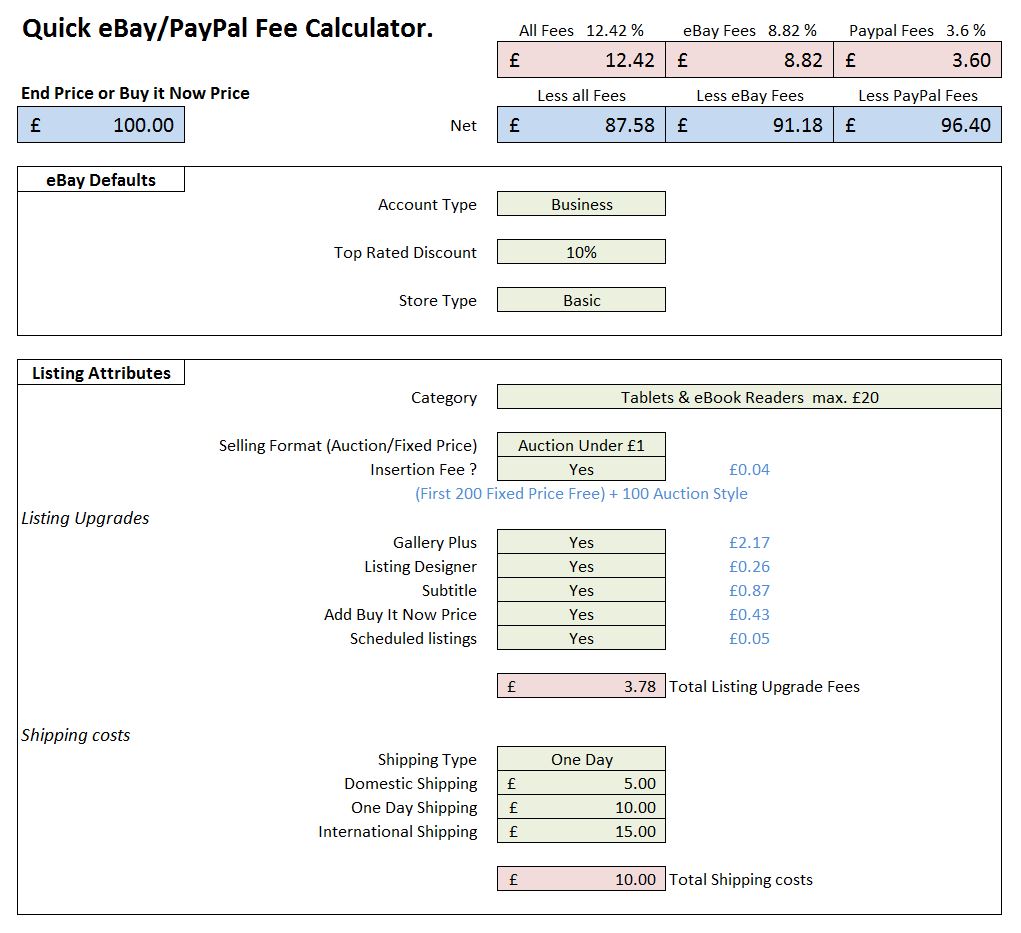Change the Selling Format cell 'Auction Under £1'

(581, 446)
